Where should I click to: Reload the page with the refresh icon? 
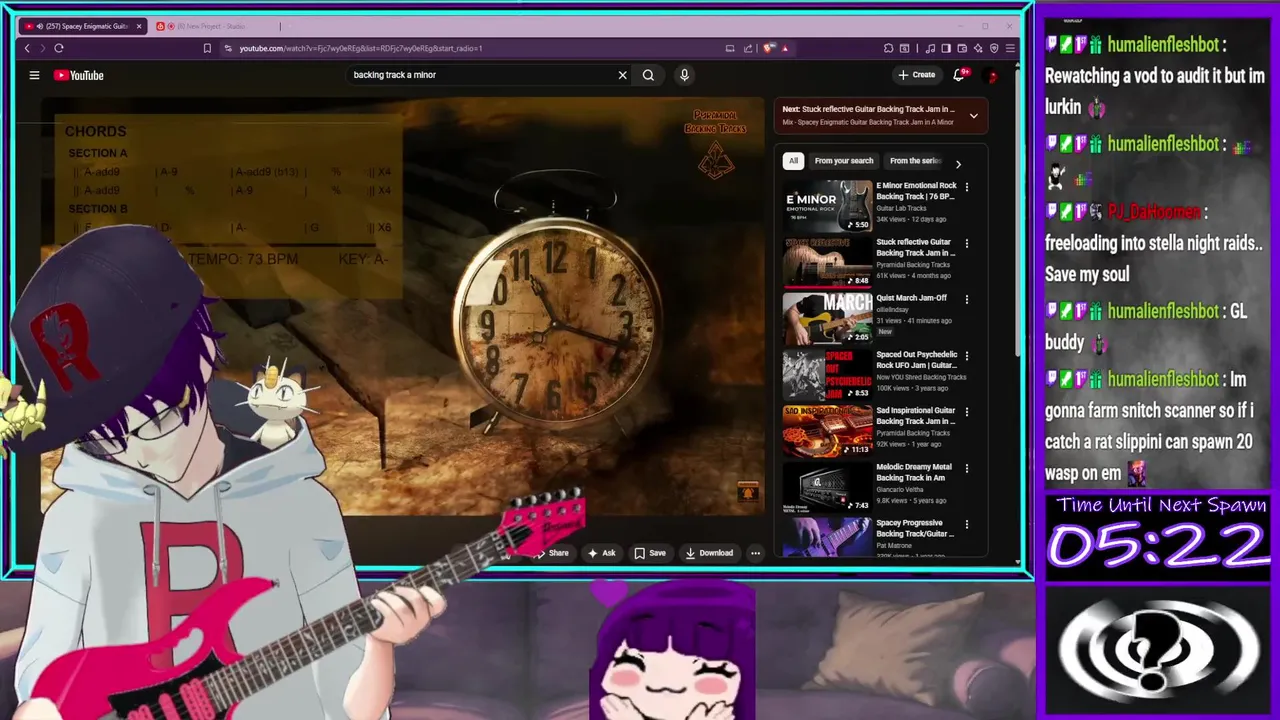coord(59,48)
